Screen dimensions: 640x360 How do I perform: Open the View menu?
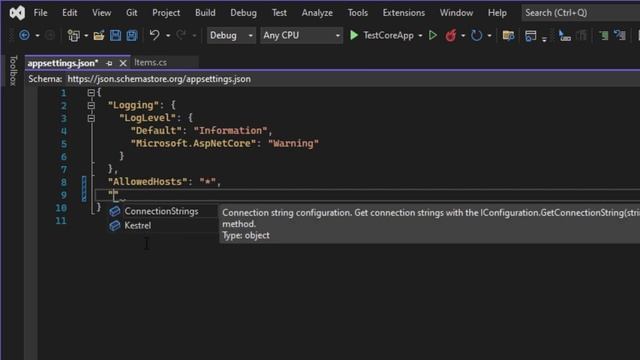coord(101,13)
